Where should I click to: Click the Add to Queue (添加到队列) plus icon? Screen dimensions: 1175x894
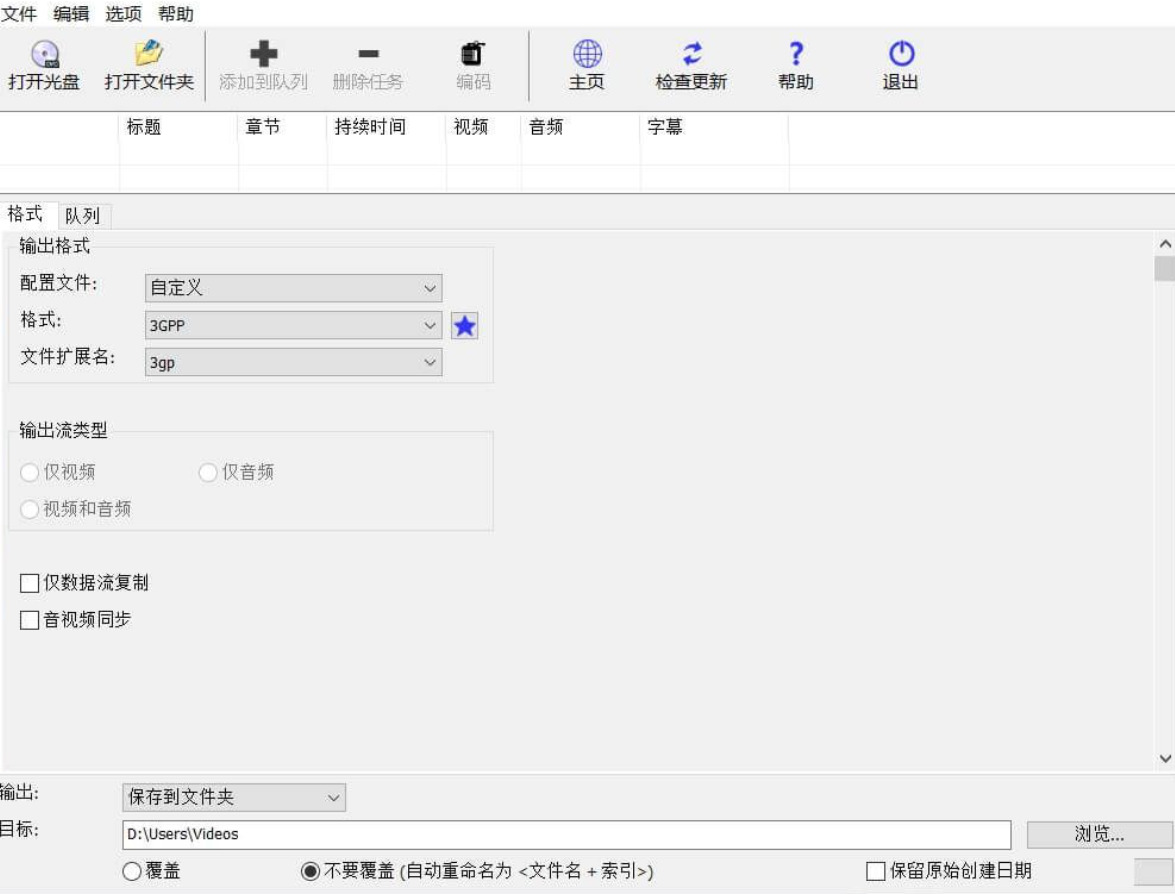click(263, 54)
